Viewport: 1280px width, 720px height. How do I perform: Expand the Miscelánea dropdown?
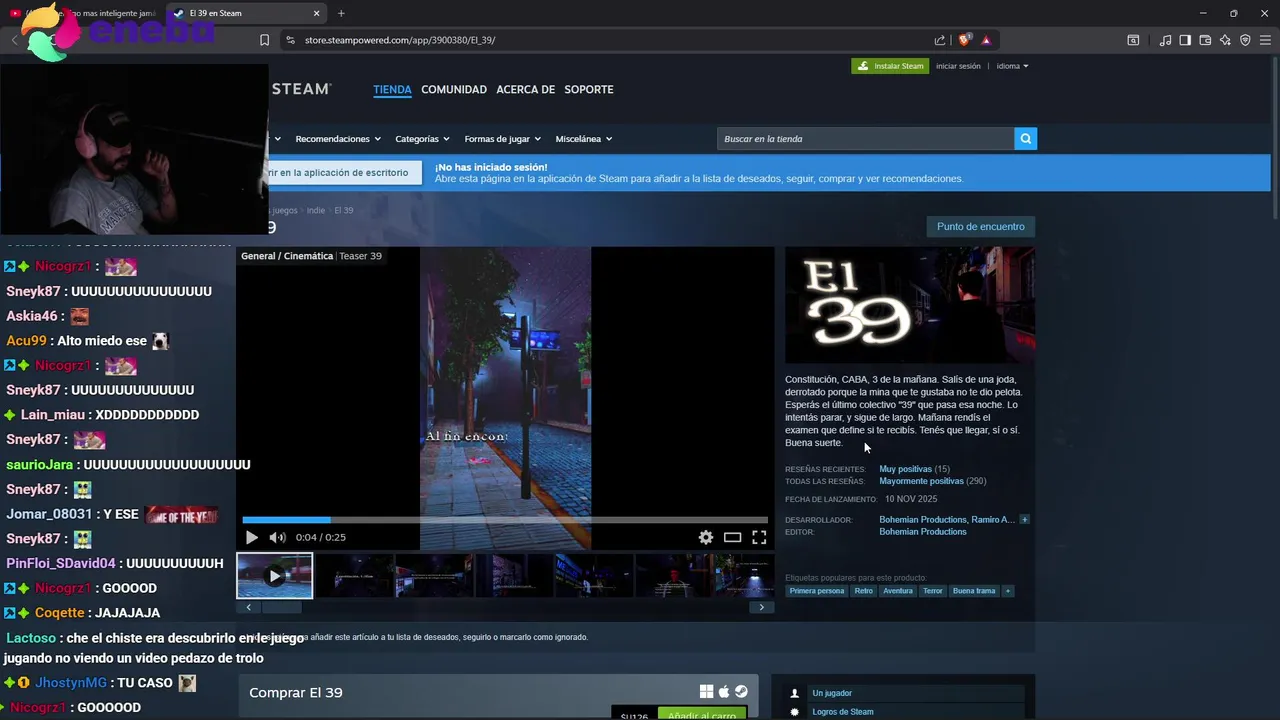pyautogui.click(x=584, y=139)
